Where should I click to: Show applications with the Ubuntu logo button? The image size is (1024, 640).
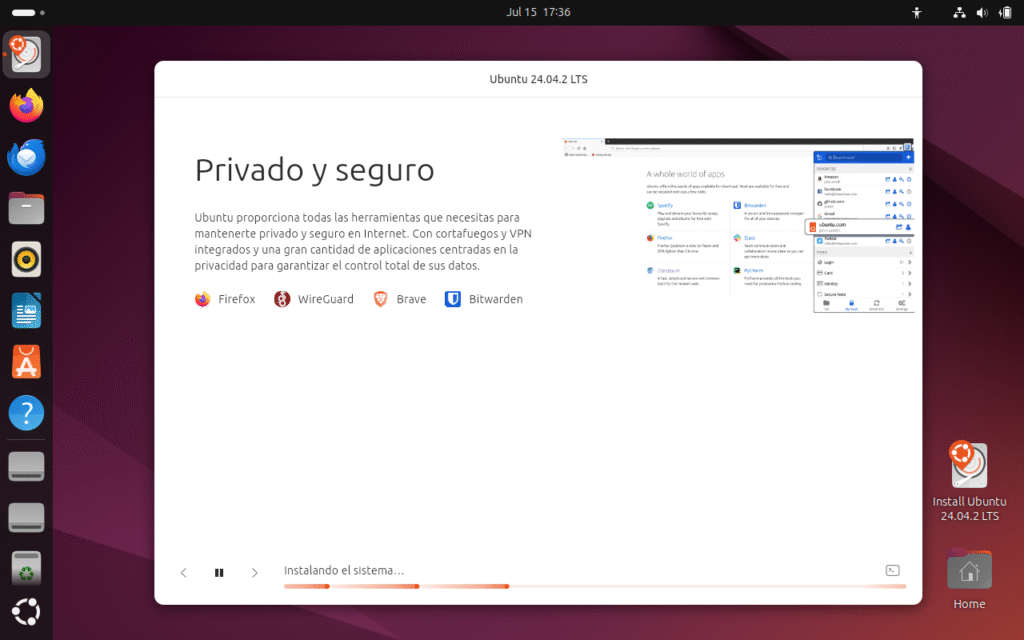click(x=26, y=612)
